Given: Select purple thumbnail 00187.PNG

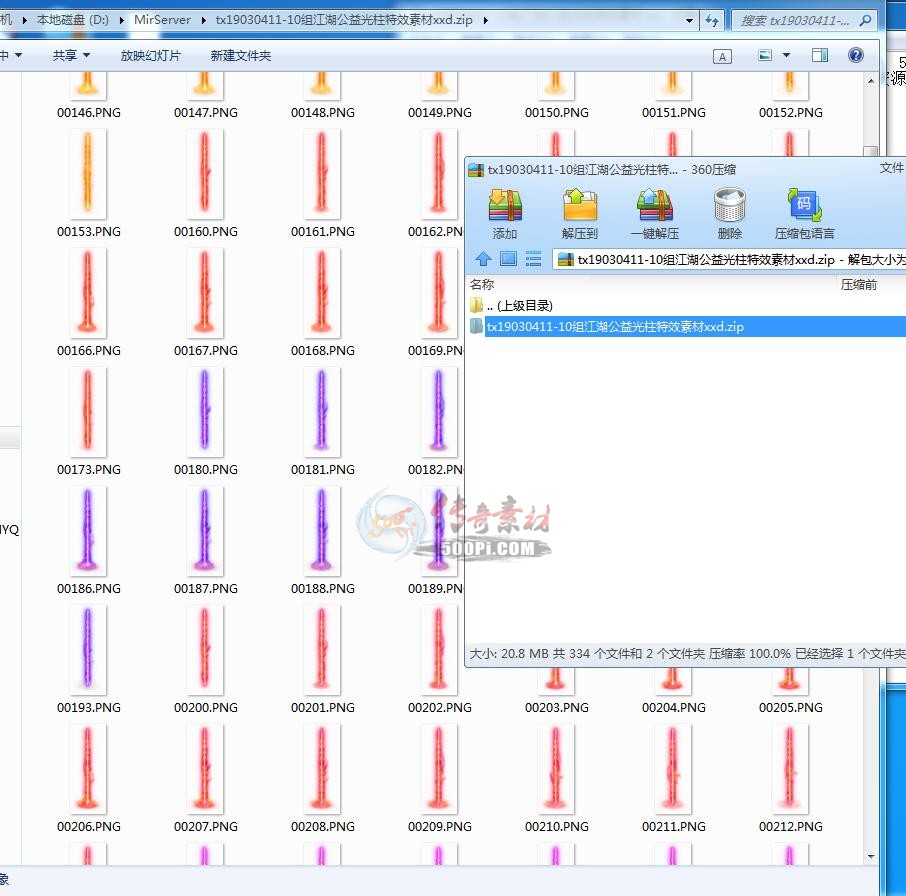Looking at the screenshot, I should pyautogui.click(x=205, y=530).
